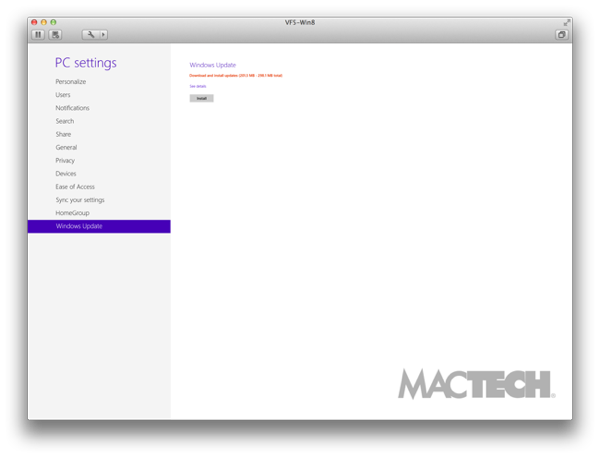Click the window view icon at toolbar right

coord(561,34)
